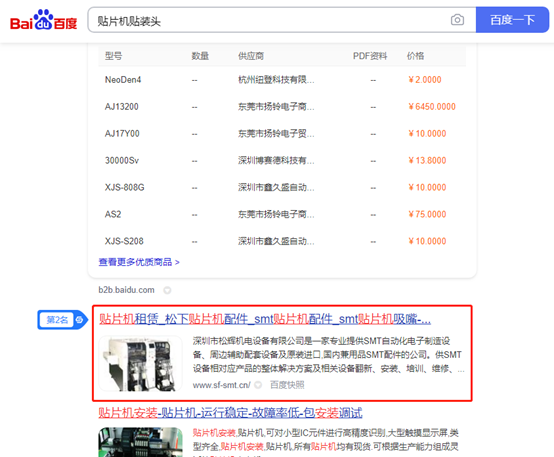Open result titled 贴片机租赁_松下贴片机配件
554x457 pixels.
tap(265, 319)
